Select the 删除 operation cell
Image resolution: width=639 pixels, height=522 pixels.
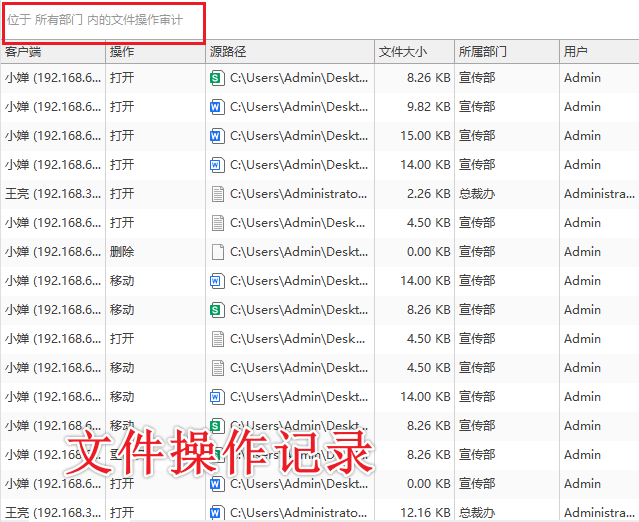click(122, 251)
